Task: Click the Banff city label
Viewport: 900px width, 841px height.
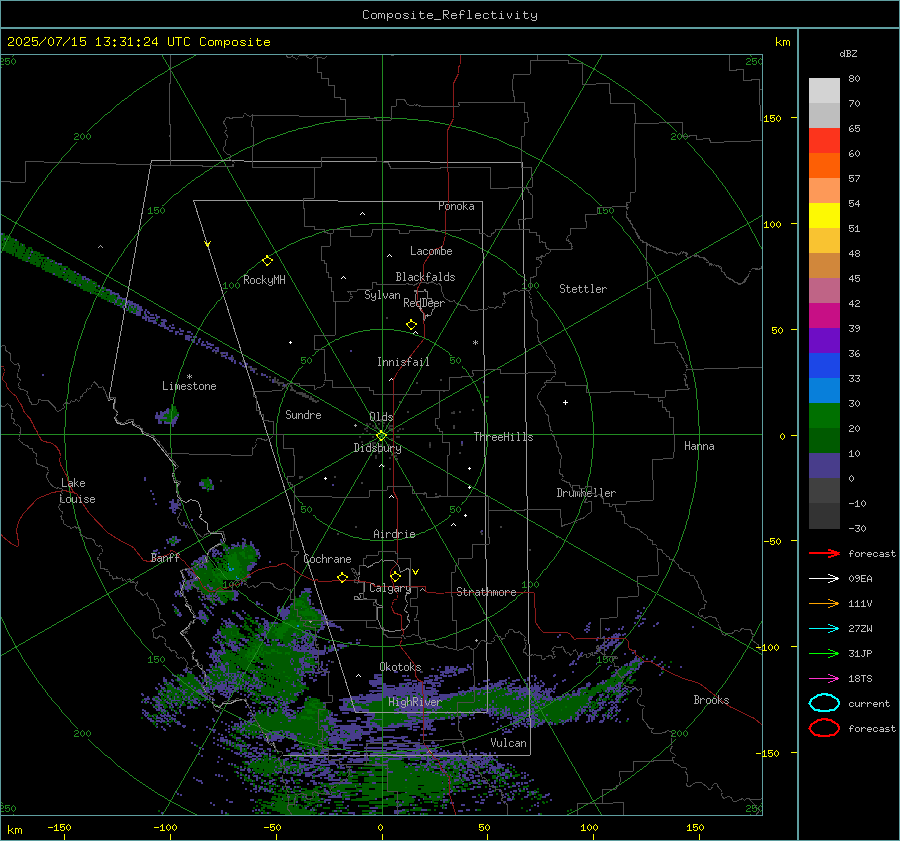Action: click(165, 557)
